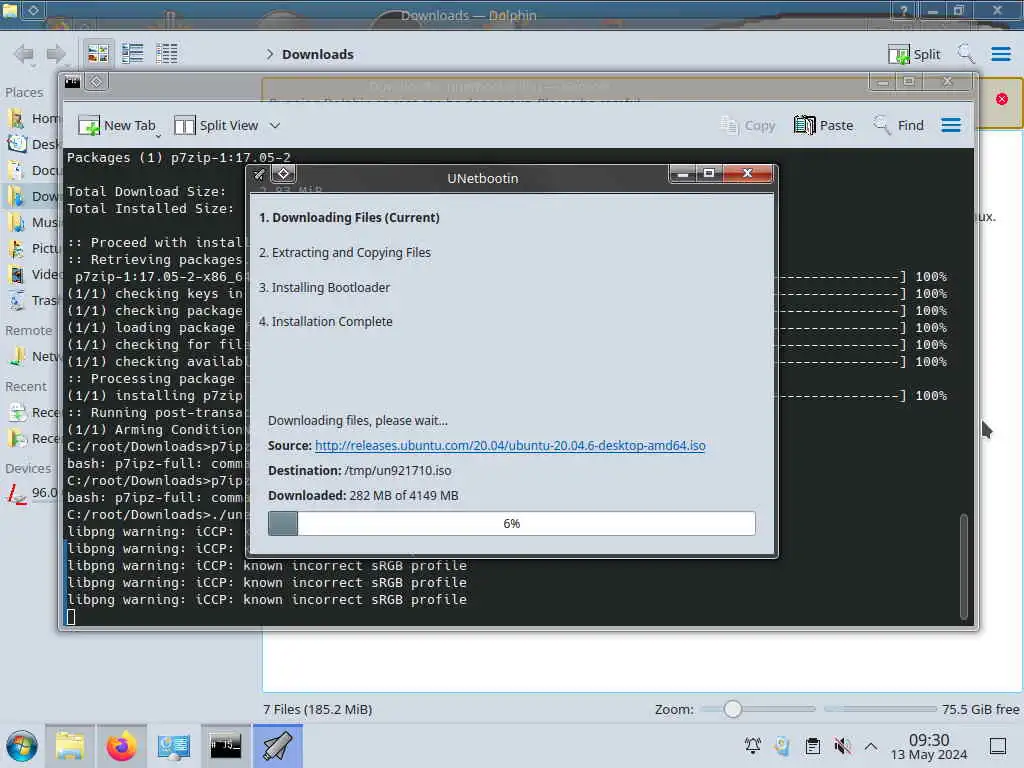
Task: Switch to UNetbootin taskbar entry
Action: [x=278, y=746]
